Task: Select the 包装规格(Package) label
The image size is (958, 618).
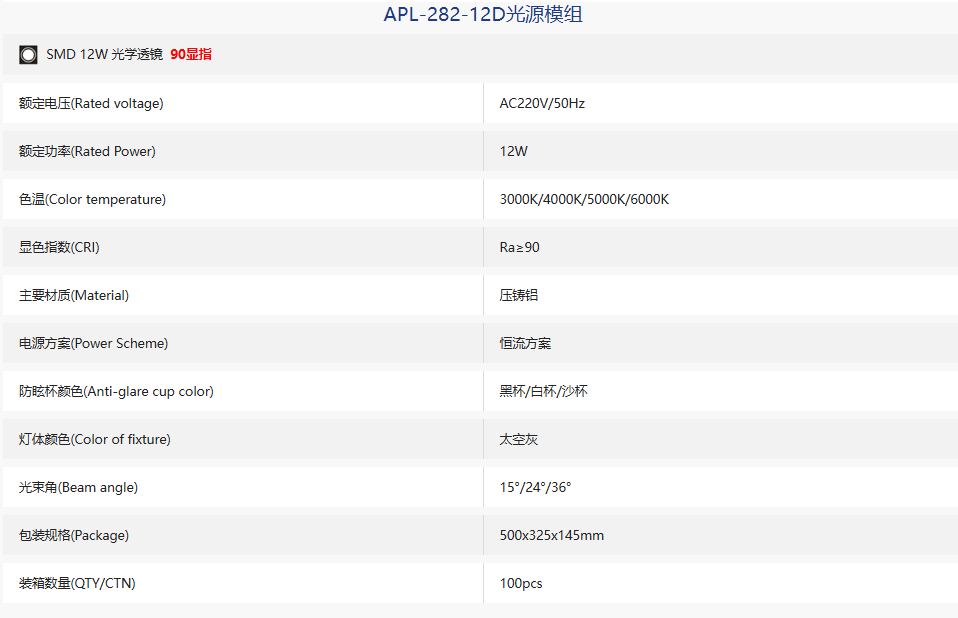Action: (x=74, y=536)
